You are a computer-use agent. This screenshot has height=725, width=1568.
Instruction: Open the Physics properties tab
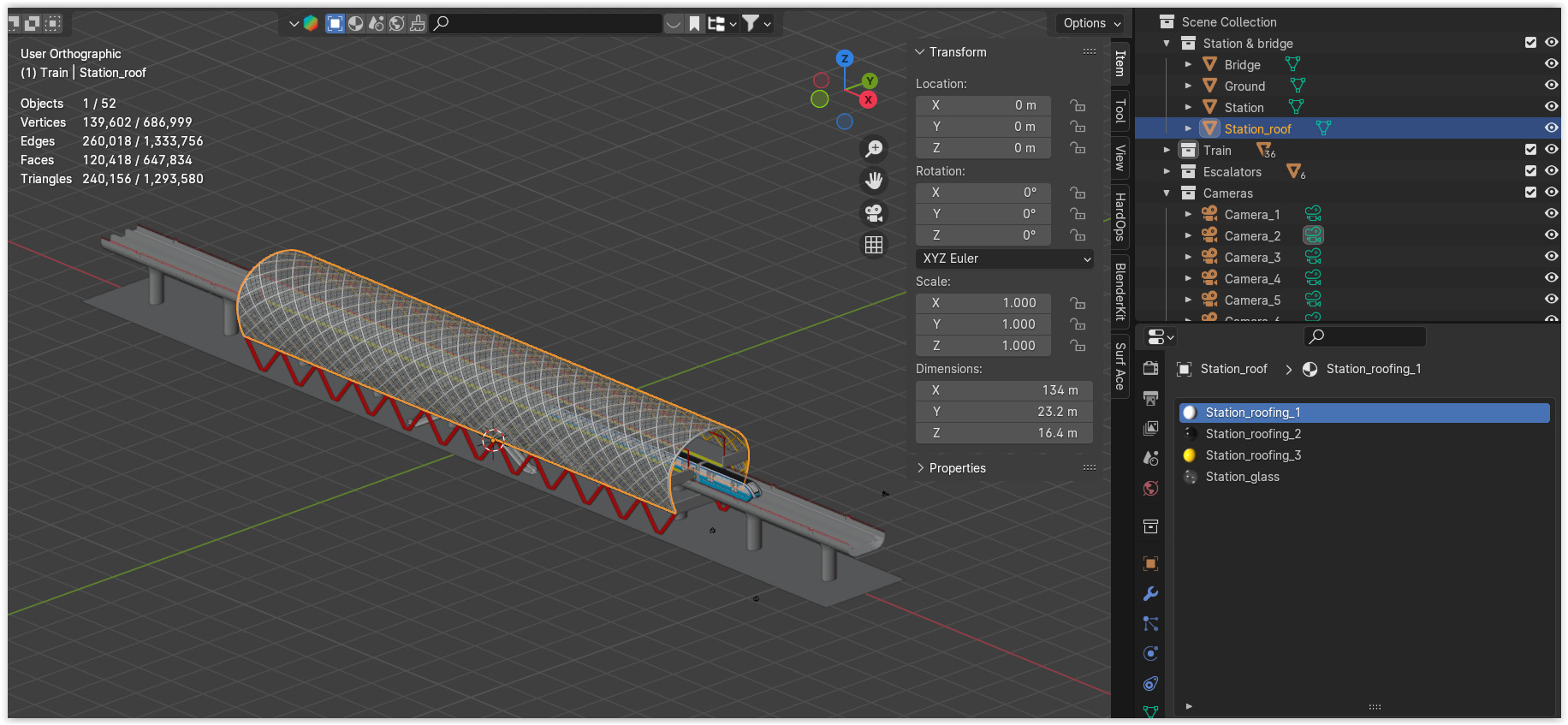coord(1151,653)
